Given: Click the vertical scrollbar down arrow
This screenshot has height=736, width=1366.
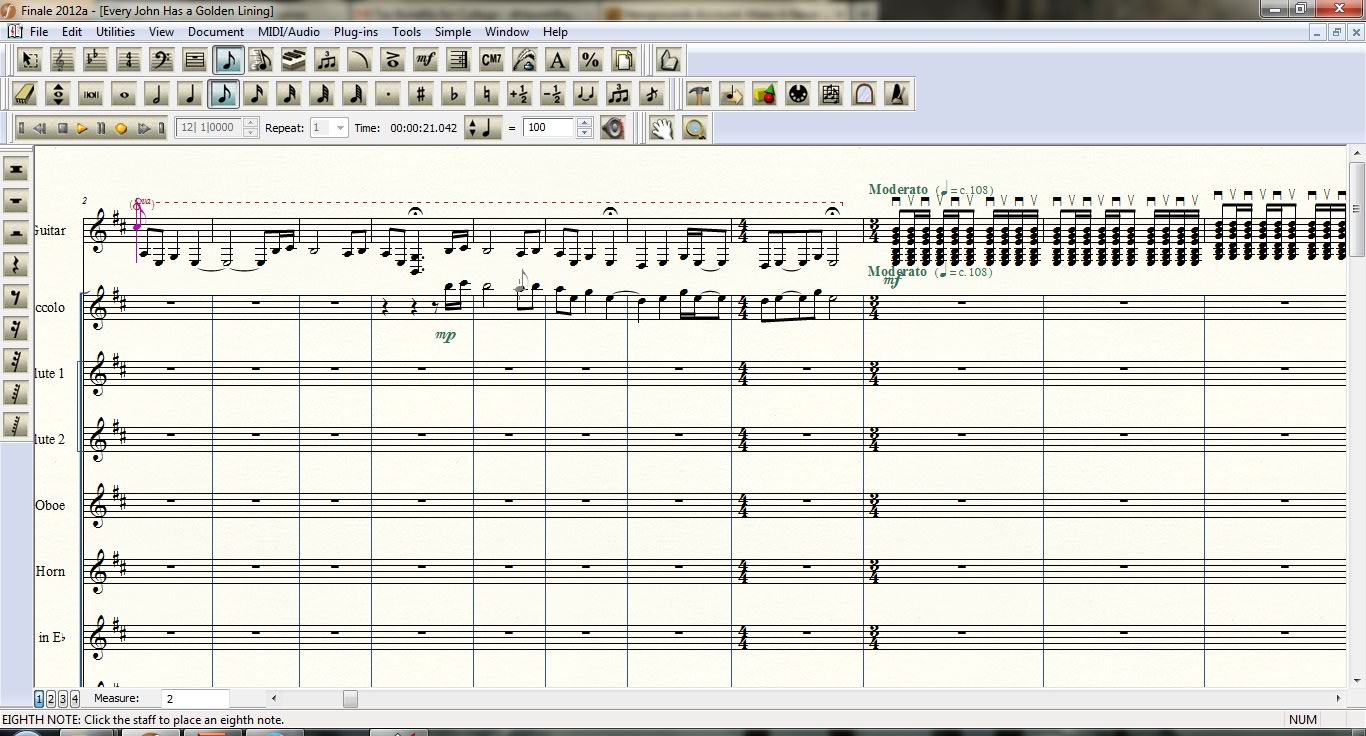Looking at the screenshot, I should (x=1357, y=680).
